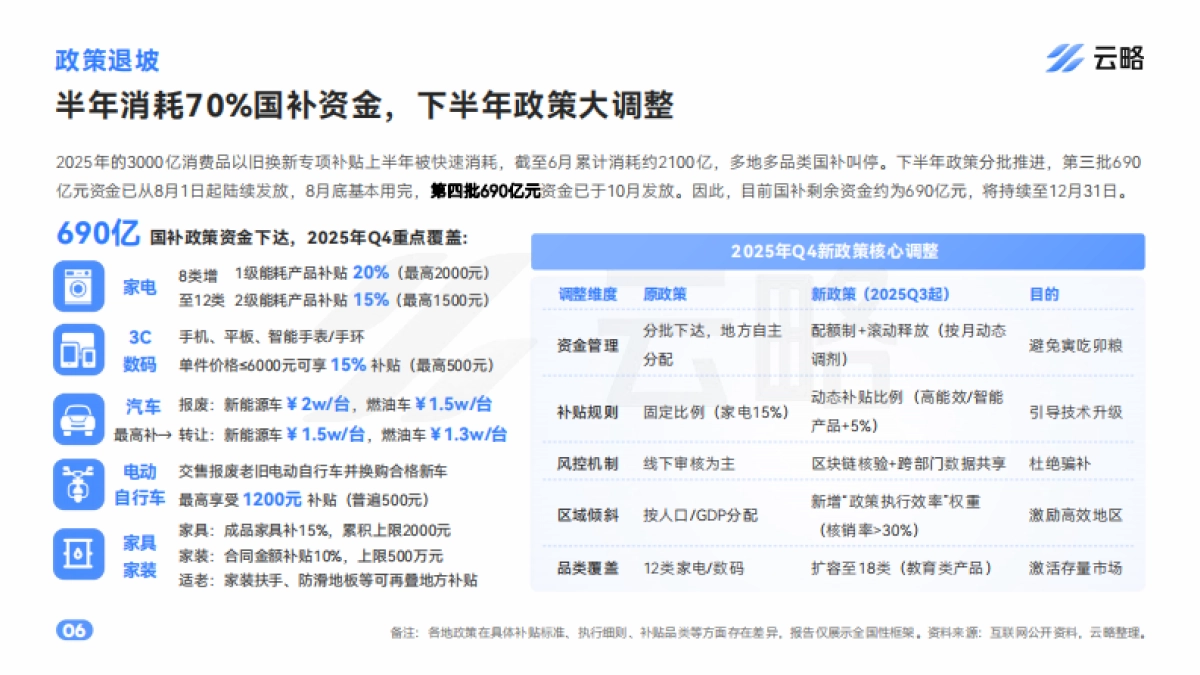Viewport: 1200px width, 675px height.
Task: Select the 新政策（2025Q3起）column header
Action: tap(885, 293)
